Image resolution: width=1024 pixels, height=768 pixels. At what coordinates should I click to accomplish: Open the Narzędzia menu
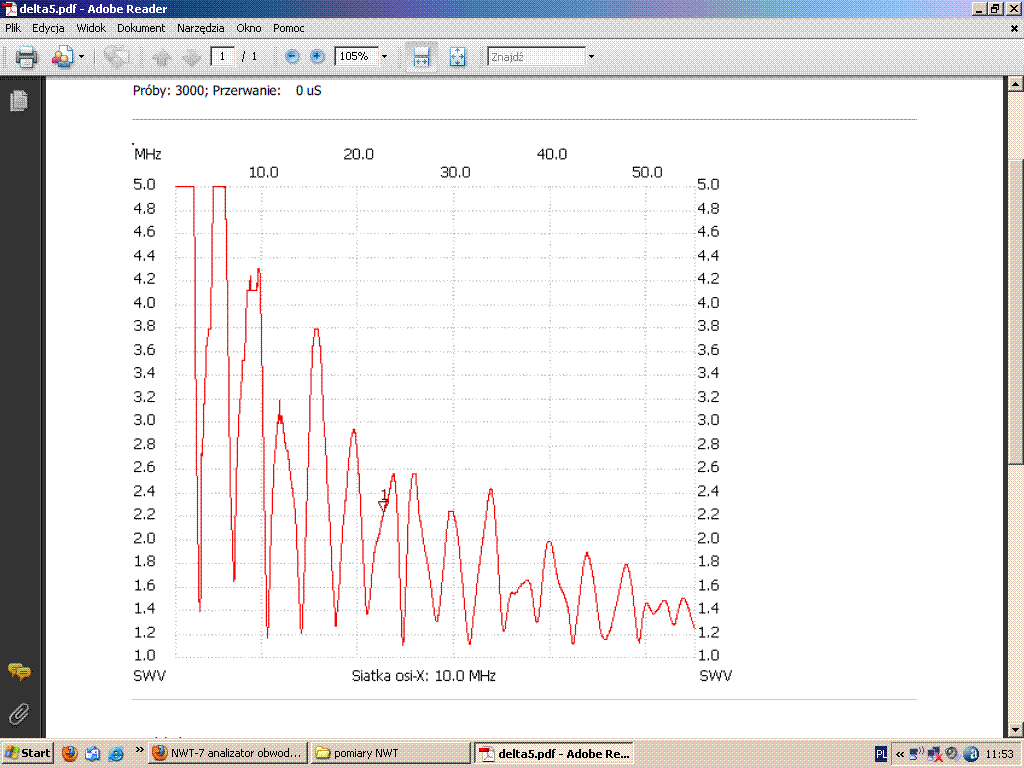point(200,29)
